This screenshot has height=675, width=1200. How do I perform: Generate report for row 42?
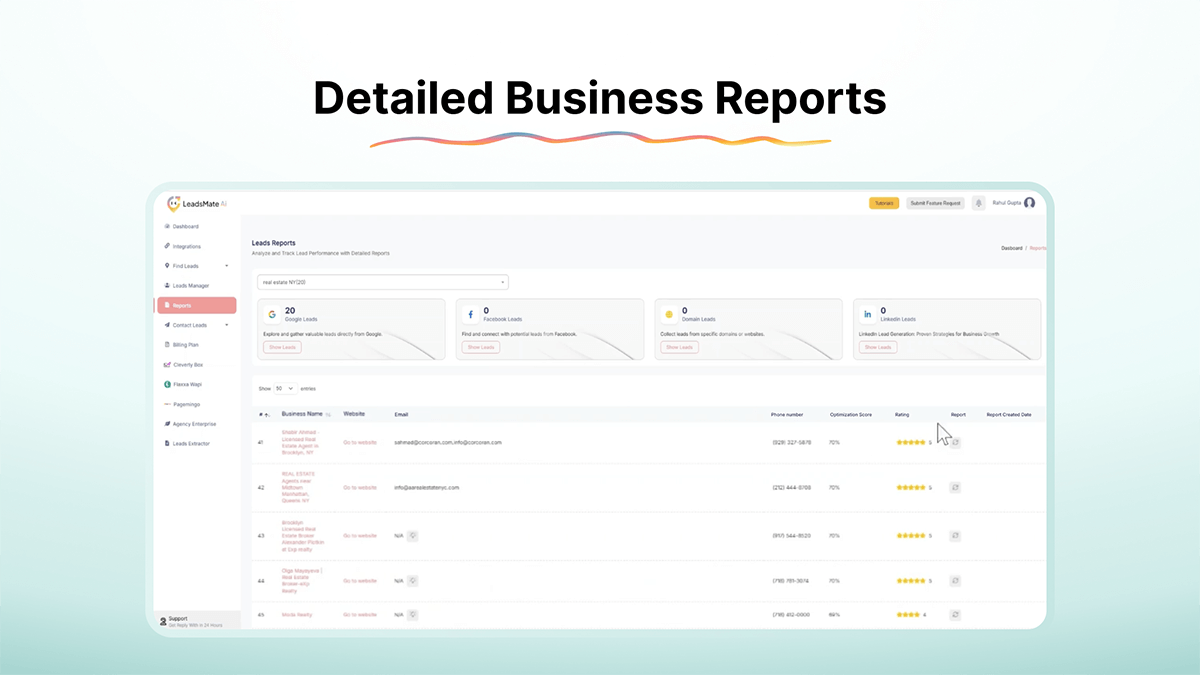[x=955, y=488]
